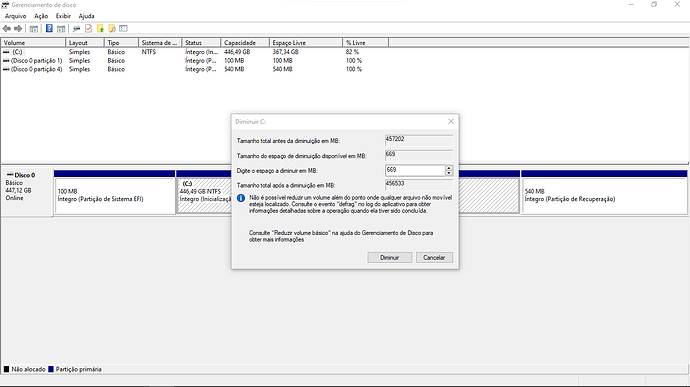Click the checkmark properties toolbar icon

pyautogui.click(x=88, y=29)
